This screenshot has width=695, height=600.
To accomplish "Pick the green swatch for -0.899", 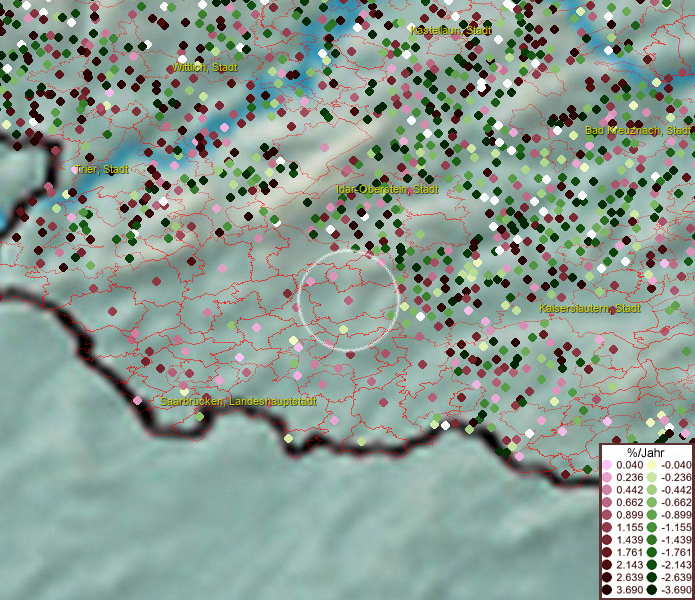I will click(x=652, y=515).
